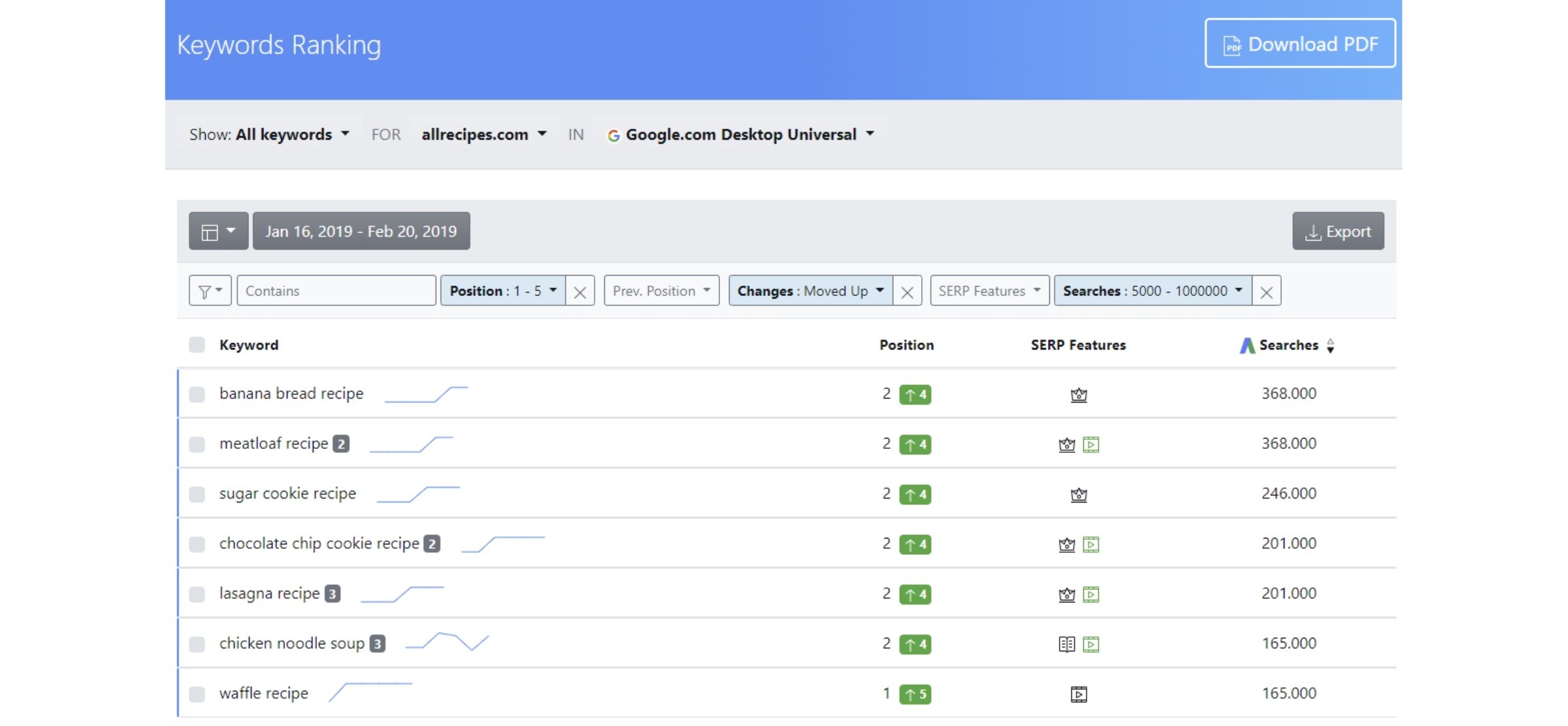Open the Prev. Position filter dropdown
Screen dimensions: 1568x726
(x=662, y=291)
